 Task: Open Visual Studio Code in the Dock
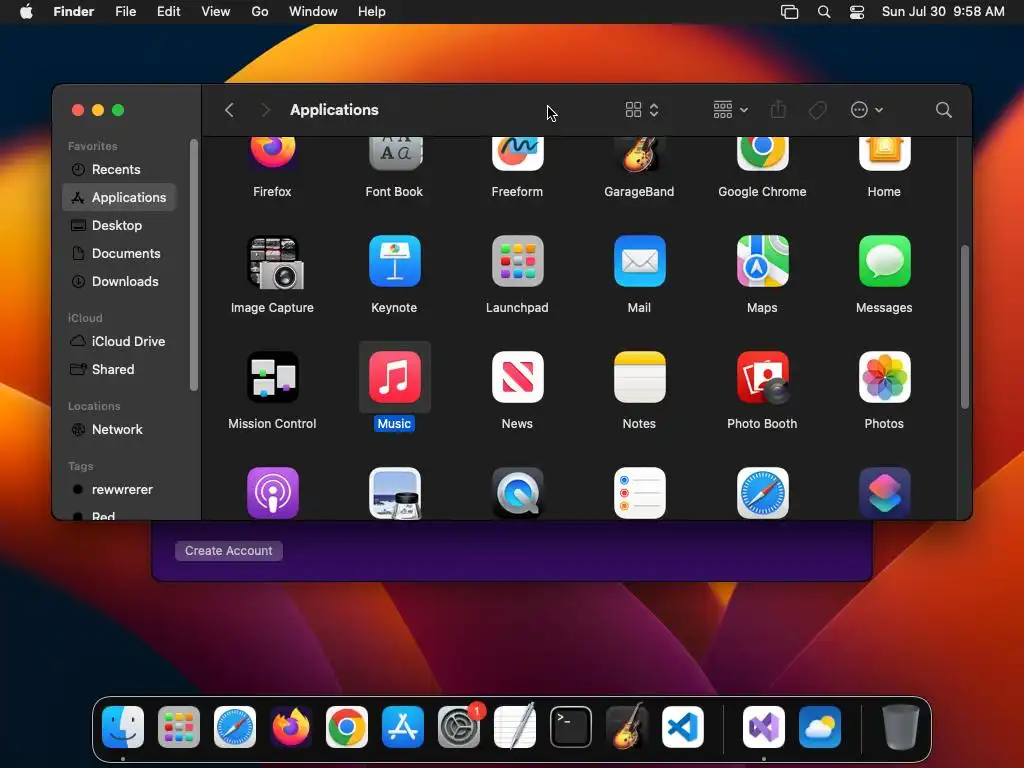coord(683,727)
